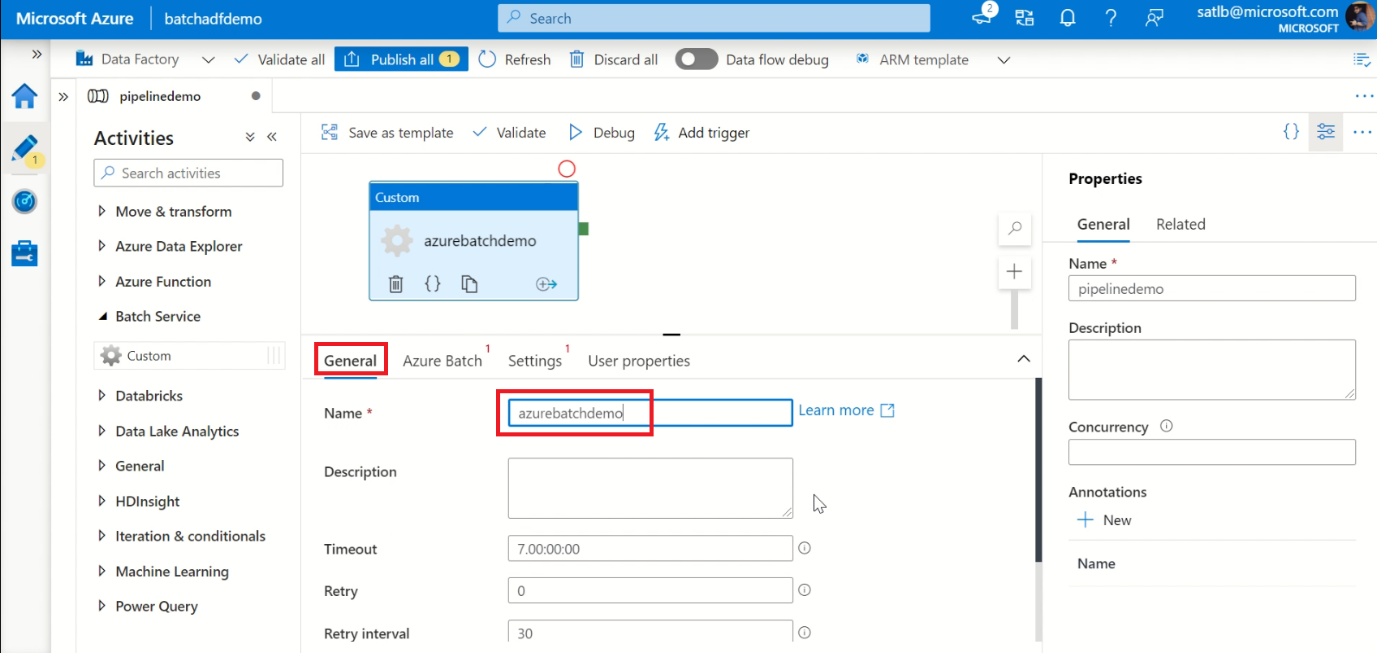Clone the Custom activity with copy icon
Screen dimensions: 1377x653
click(x=469, y=284)
